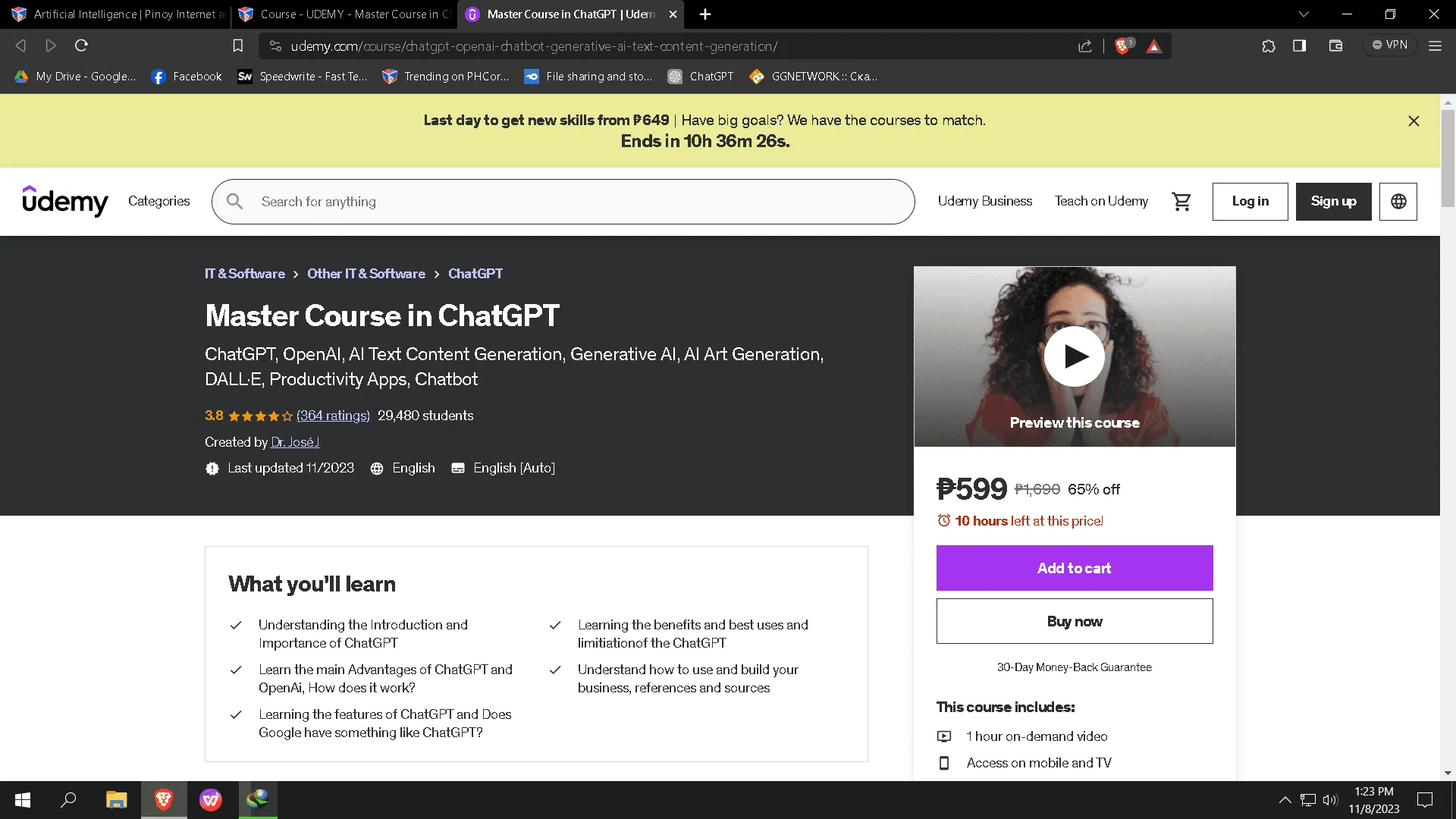
Task: Open the browser extensions menu
Action: [x=1269, y=46]
